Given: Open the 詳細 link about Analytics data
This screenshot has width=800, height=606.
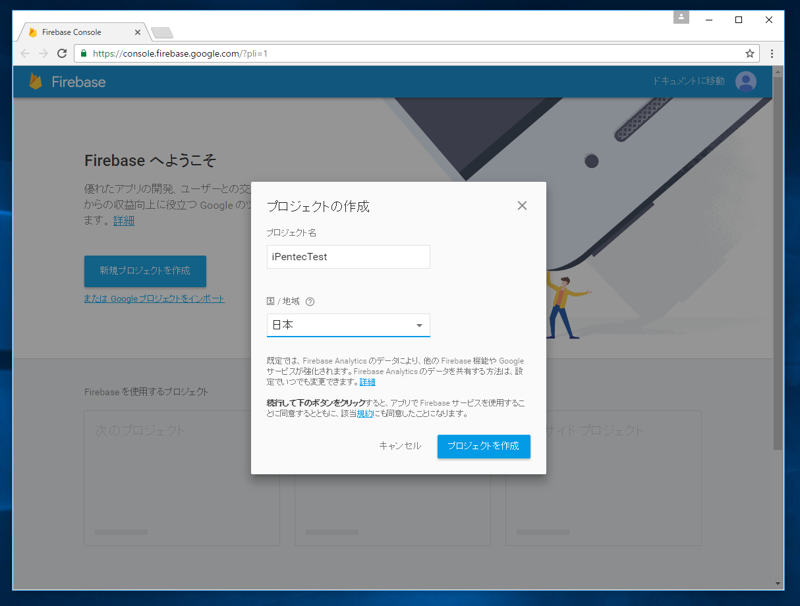Looking at the screenshot, I should (x=367, y=382).
